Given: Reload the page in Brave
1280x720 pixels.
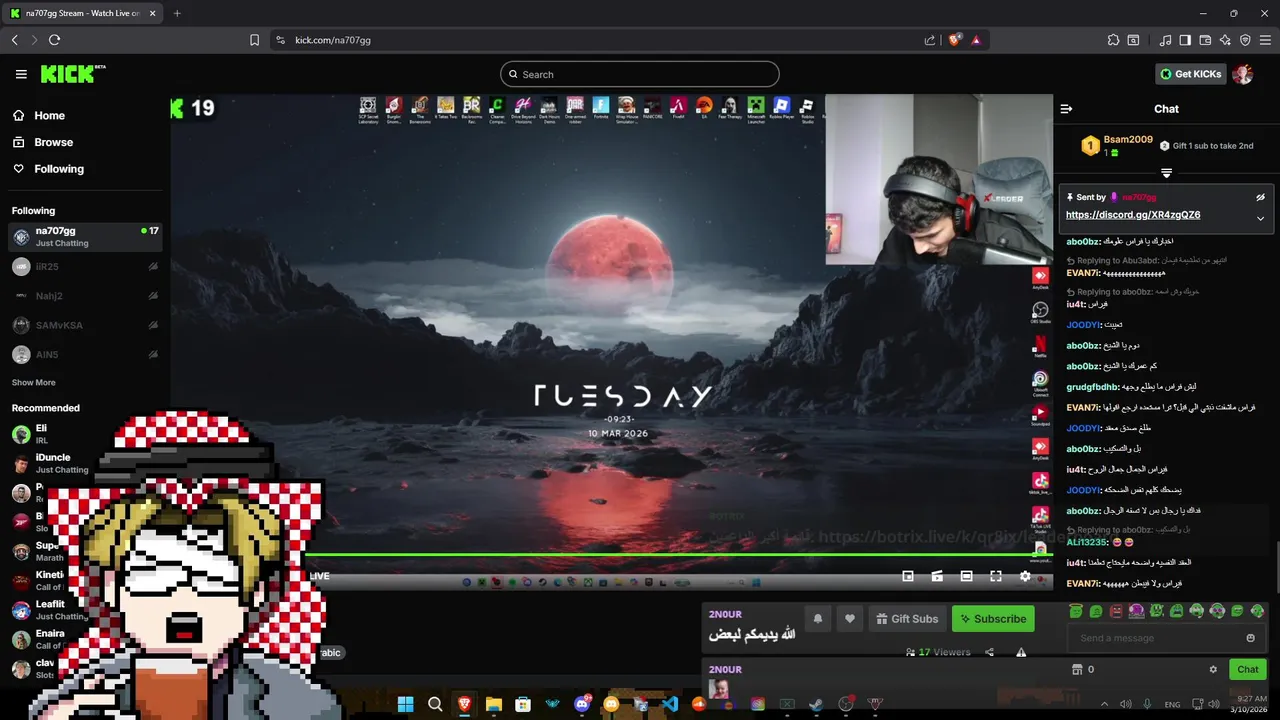Looking at the screenshot, I should click(54, 40).
